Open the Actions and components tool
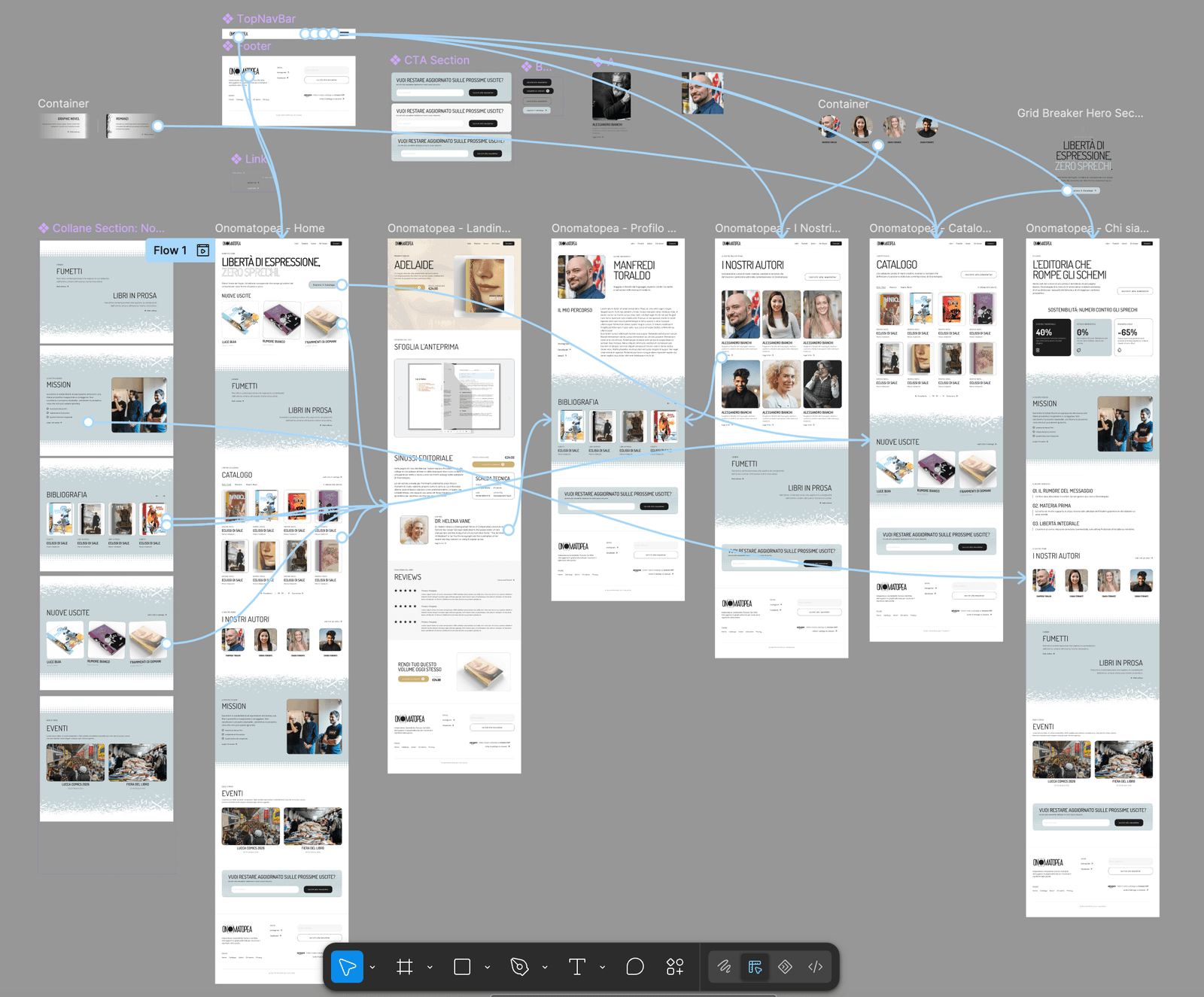The image size is (1204, 997). [x=675, y=967]
